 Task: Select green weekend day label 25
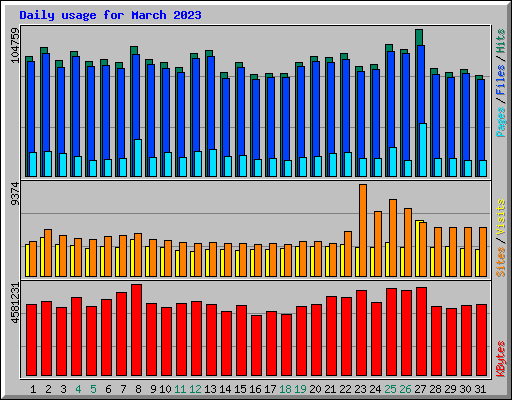390,389
